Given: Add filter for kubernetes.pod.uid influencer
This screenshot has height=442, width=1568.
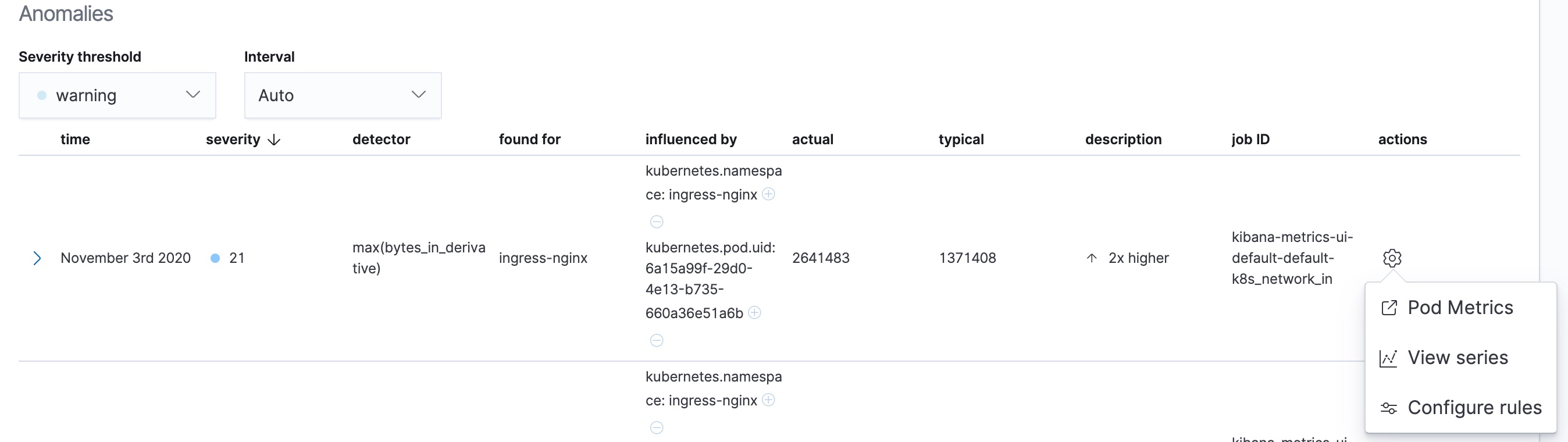Looking at the screenshot, I should (x=754, y=312).
